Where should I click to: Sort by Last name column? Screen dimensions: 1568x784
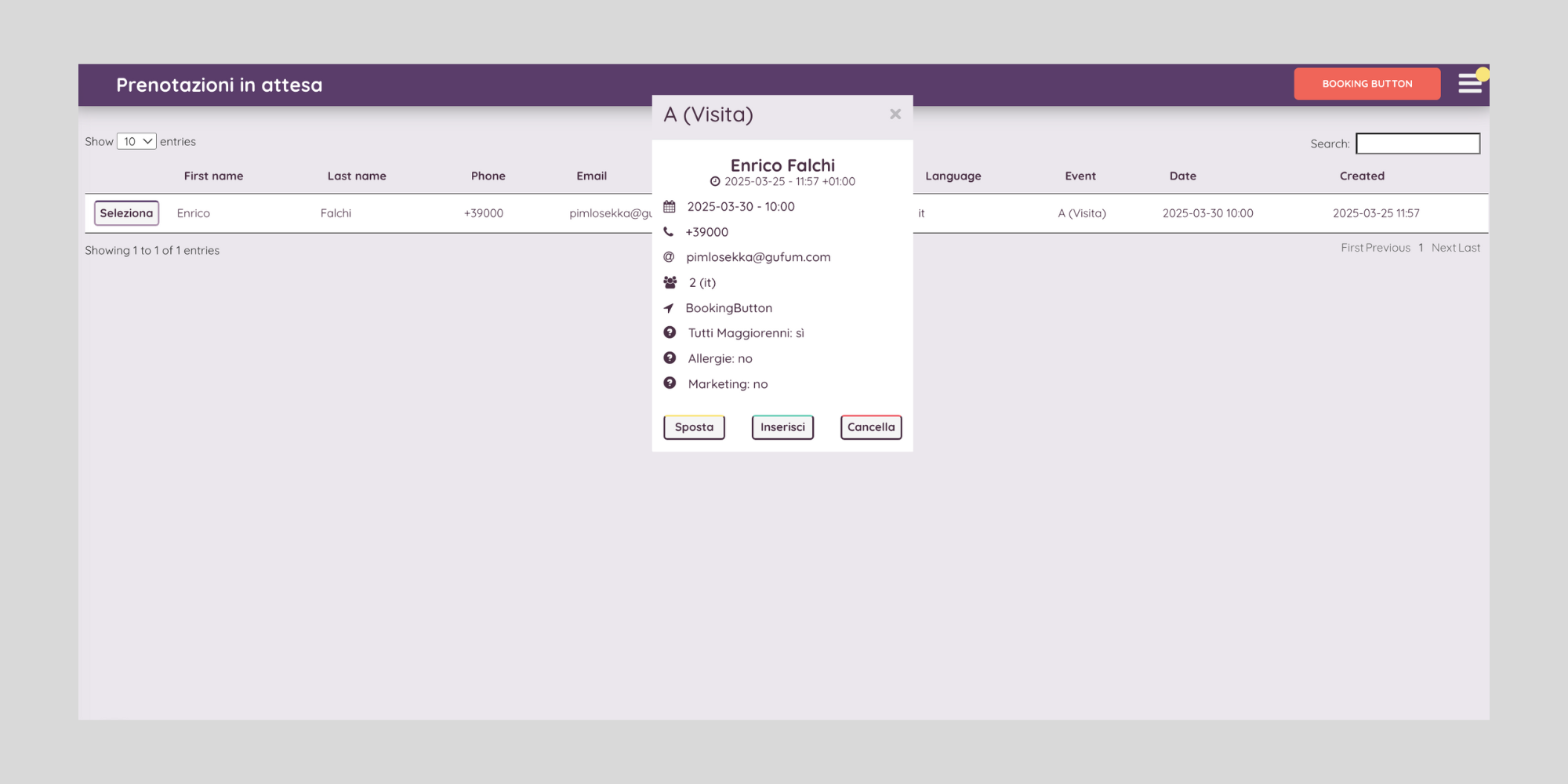(x=357, y=176)
